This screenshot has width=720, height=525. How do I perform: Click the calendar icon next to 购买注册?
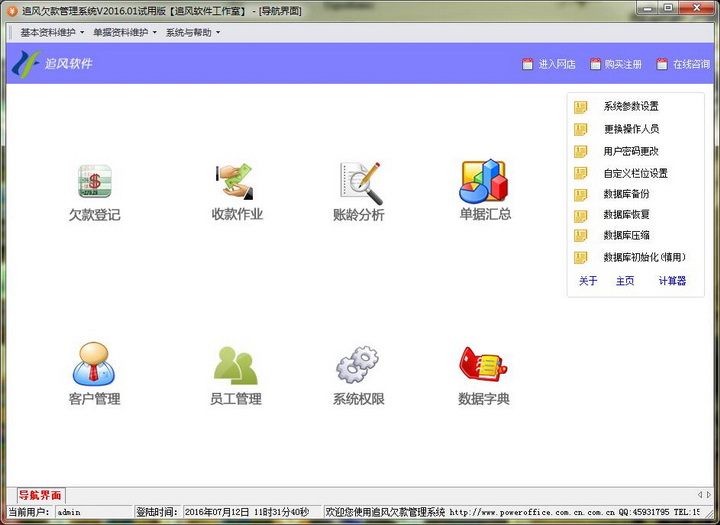click(595, 64)
